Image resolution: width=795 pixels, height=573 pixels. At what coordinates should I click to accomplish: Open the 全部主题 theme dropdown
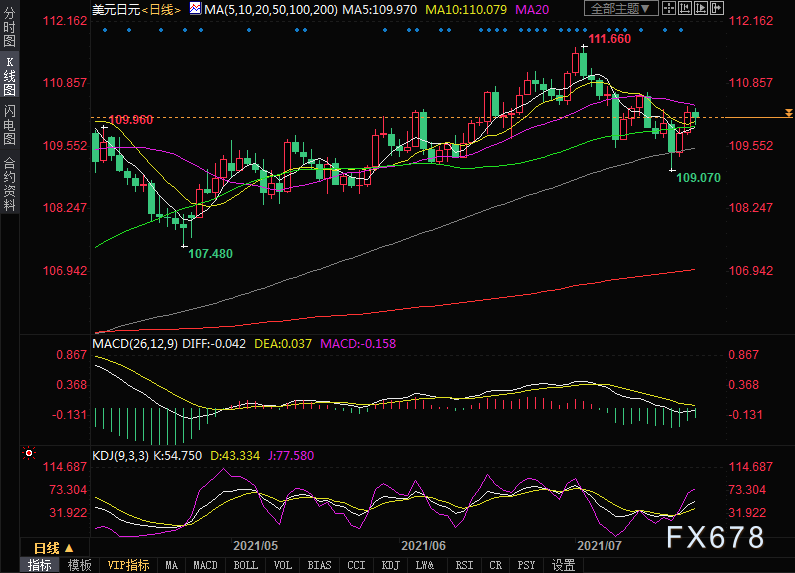621,8
